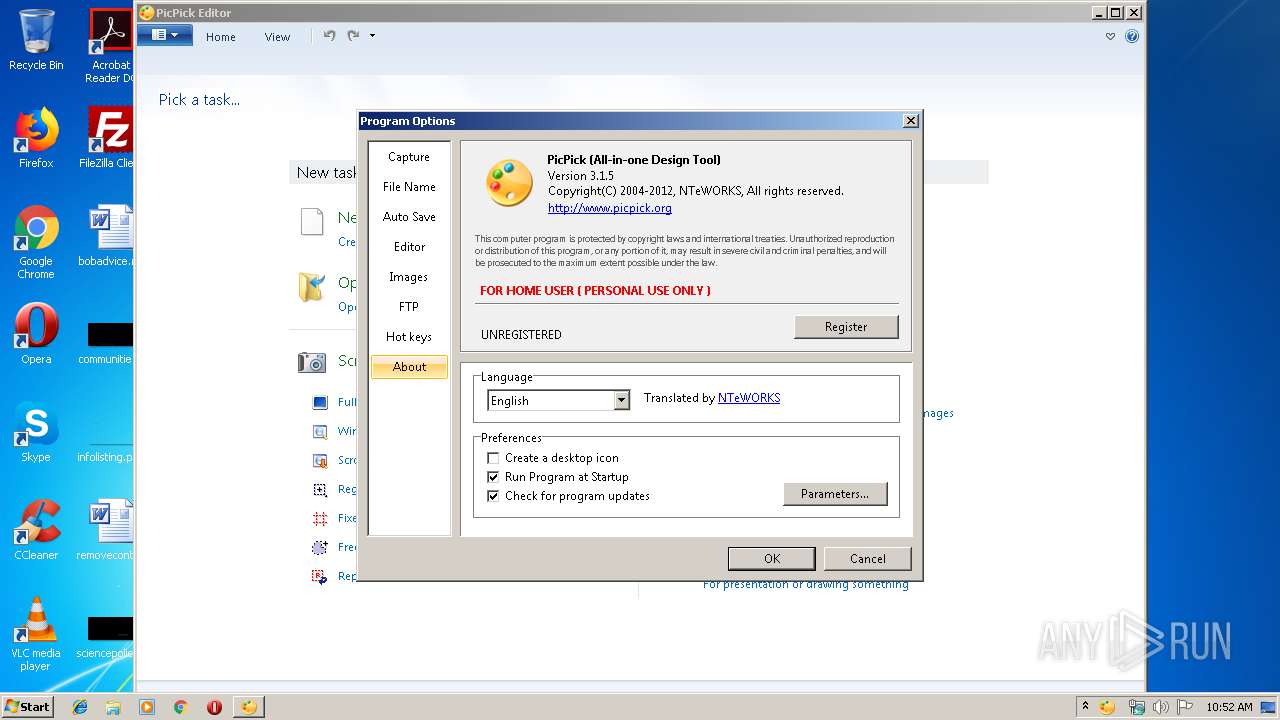Click the PicPick taskbar button

[x=248, y=707]
